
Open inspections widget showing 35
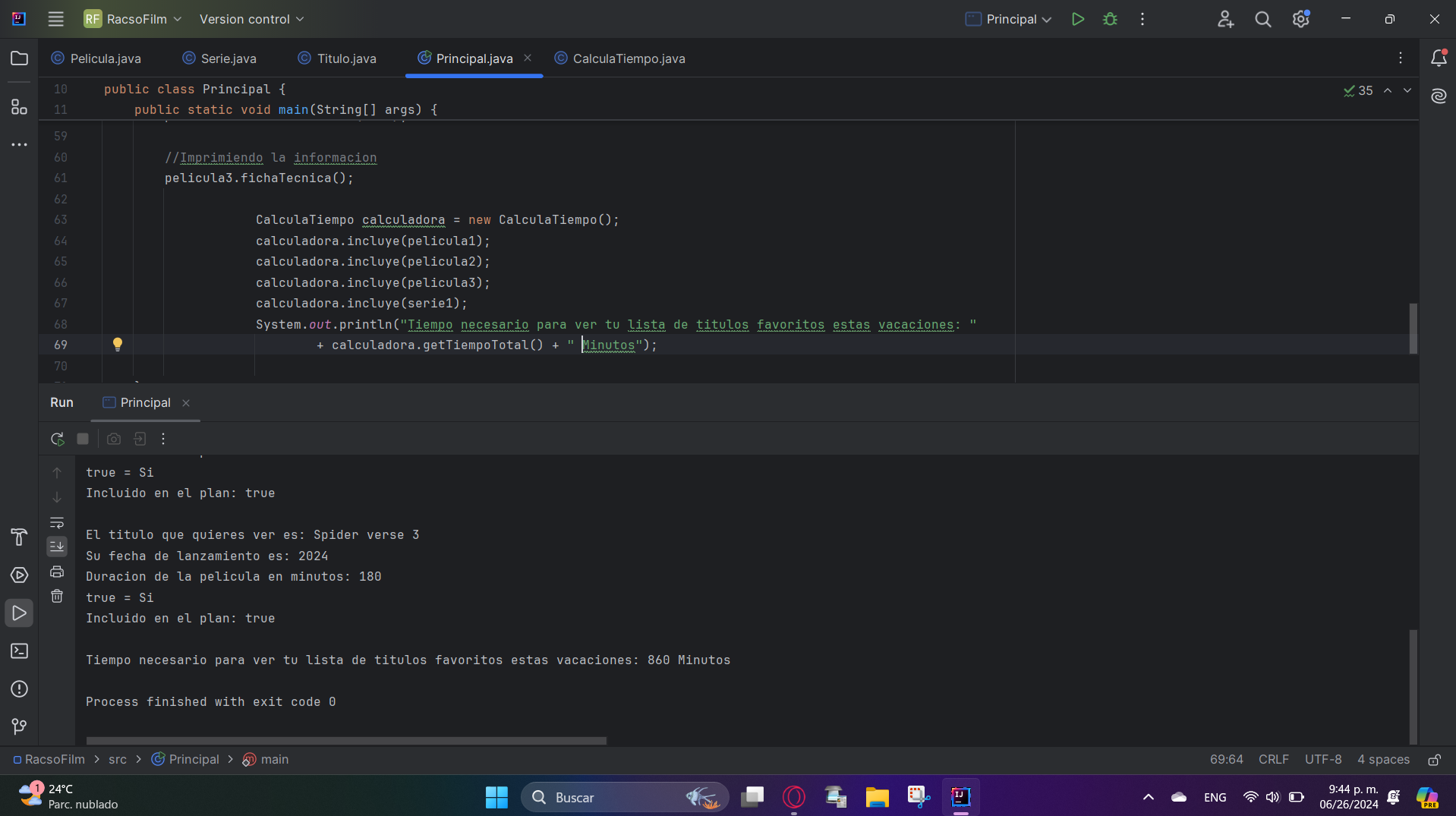(1358, 90)
